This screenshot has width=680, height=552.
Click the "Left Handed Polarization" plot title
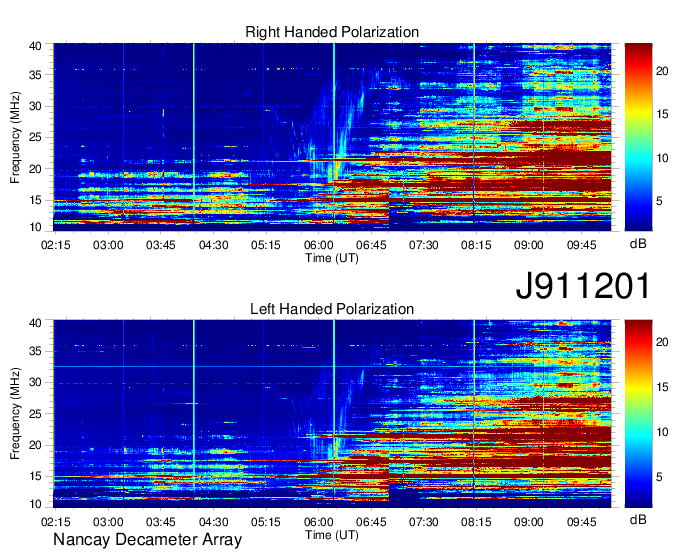coord(332,309)
